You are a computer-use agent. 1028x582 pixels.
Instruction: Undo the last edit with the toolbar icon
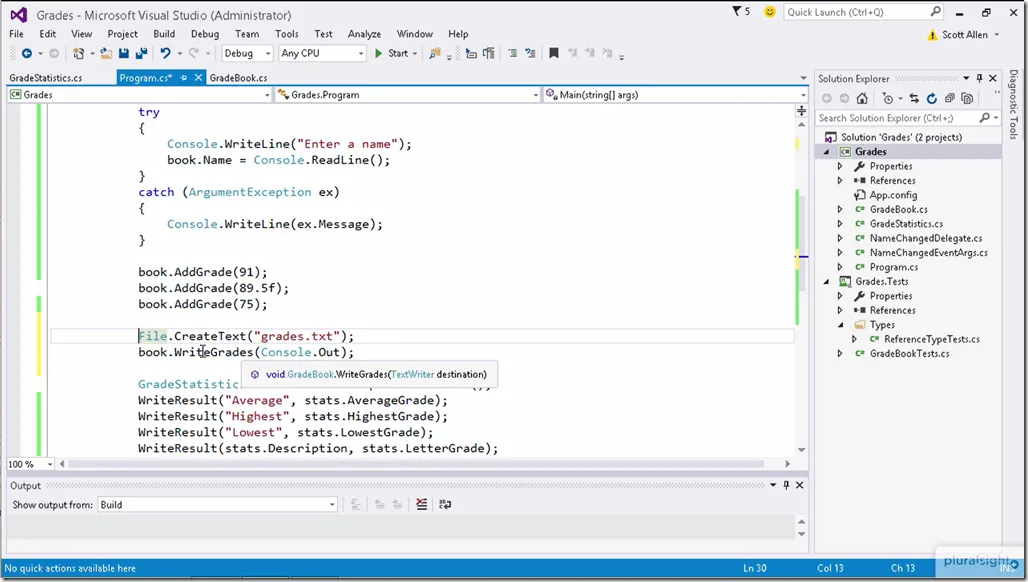tap(165, 54)
